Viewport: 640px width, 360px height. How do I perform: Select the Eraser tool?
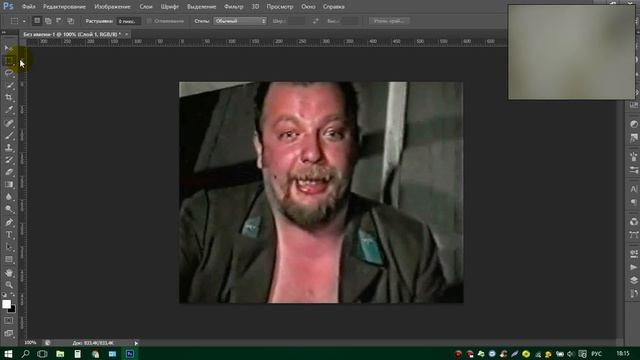pyautogui.click(x=9, y=172)
